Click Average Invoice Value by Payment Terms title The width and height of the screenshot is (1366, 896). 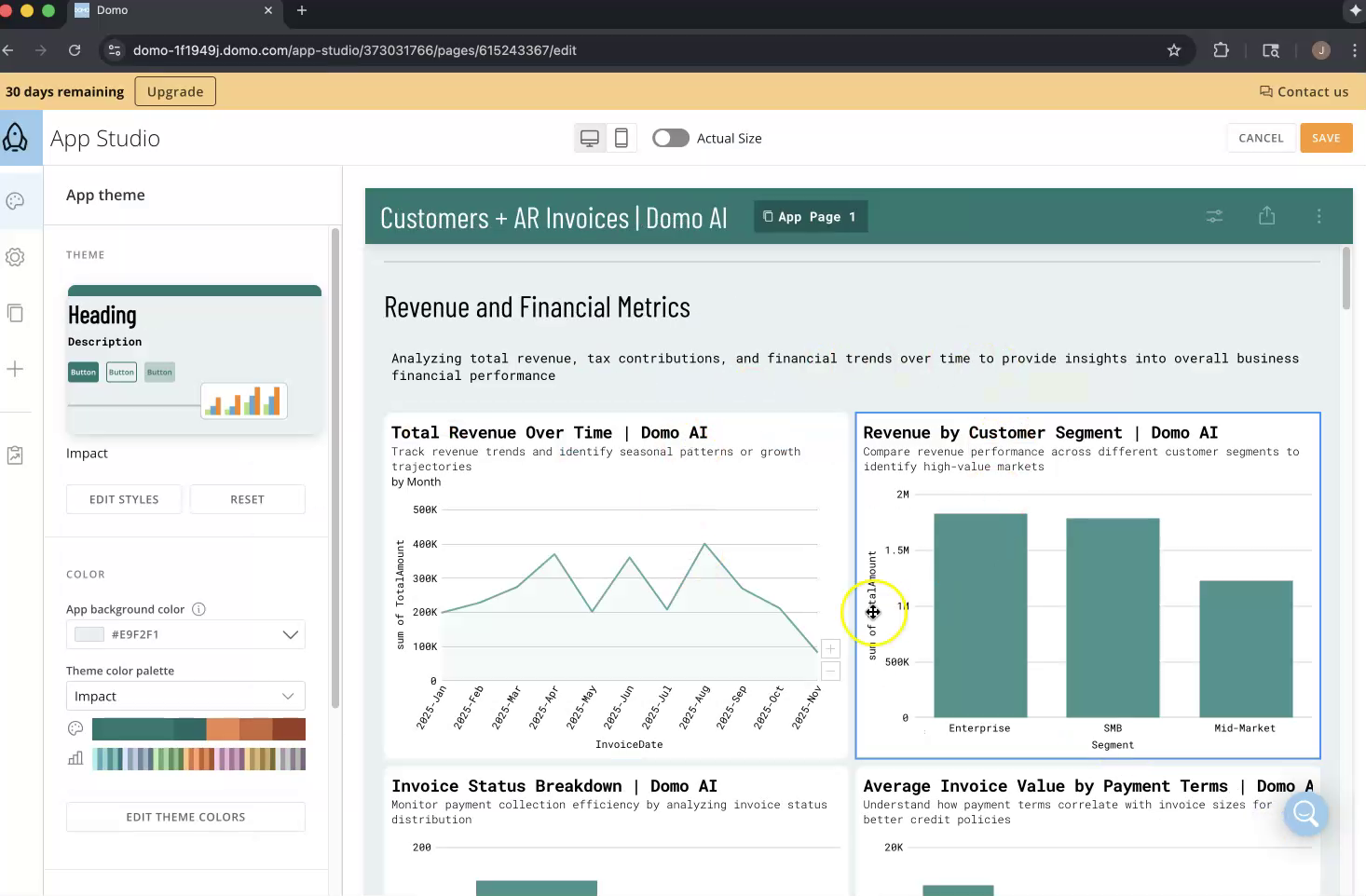click(1088, 786)
